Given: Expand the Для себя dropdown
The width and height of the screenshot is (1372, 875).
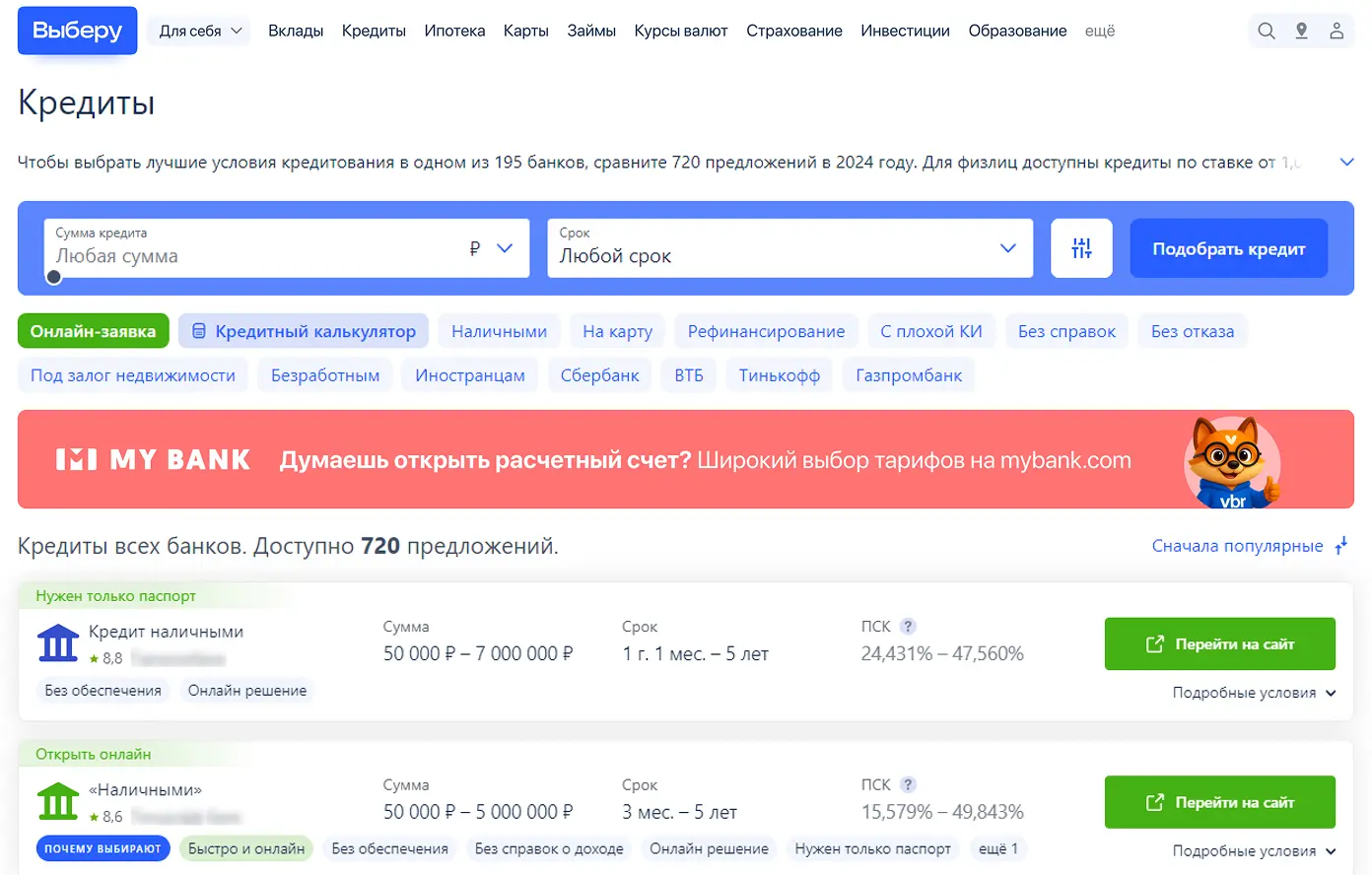Looking at the screenshot, I should (199, 32).
